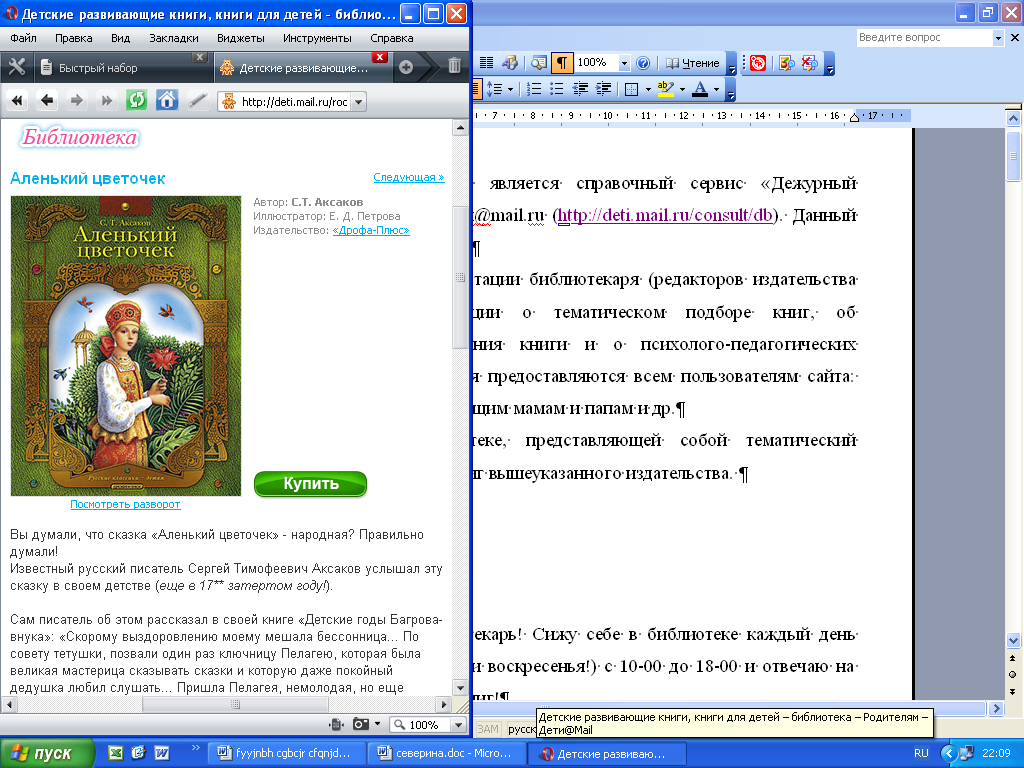
Task: Expand the highlight color dropdown arrow
Action: 682,89
